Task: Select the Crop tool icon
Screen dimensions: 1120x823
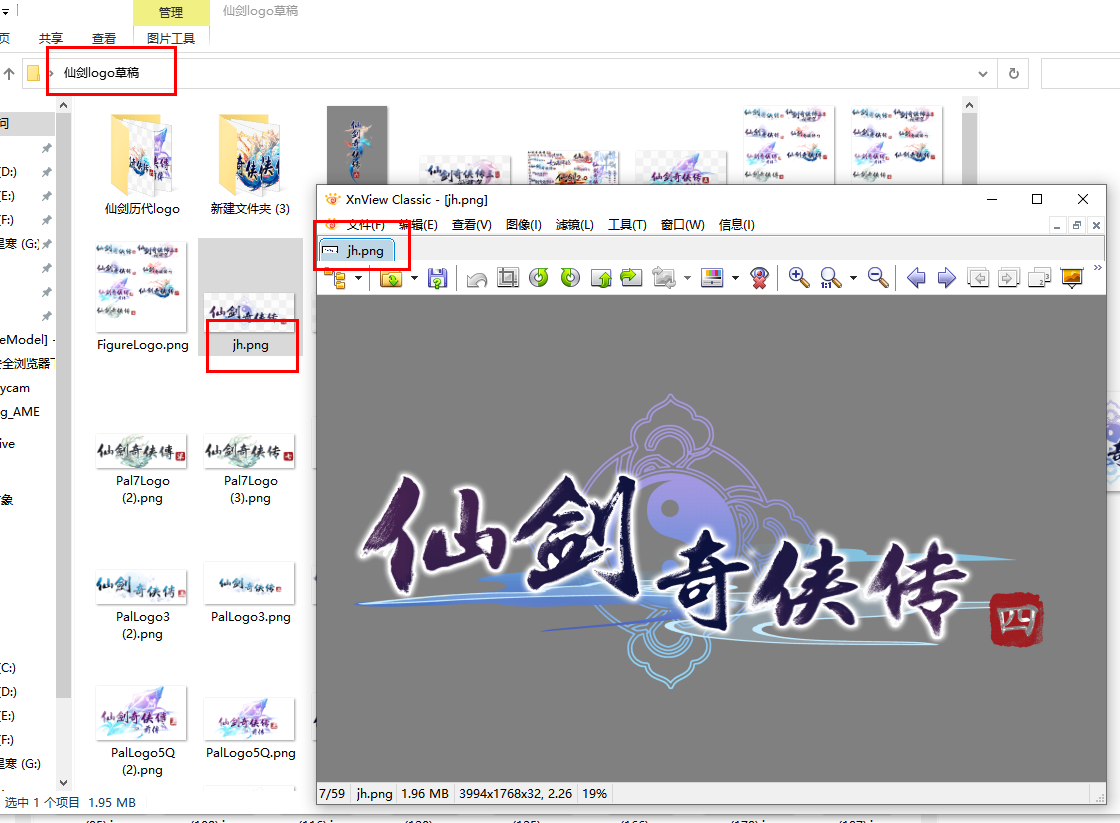Action: coord(508,278)
